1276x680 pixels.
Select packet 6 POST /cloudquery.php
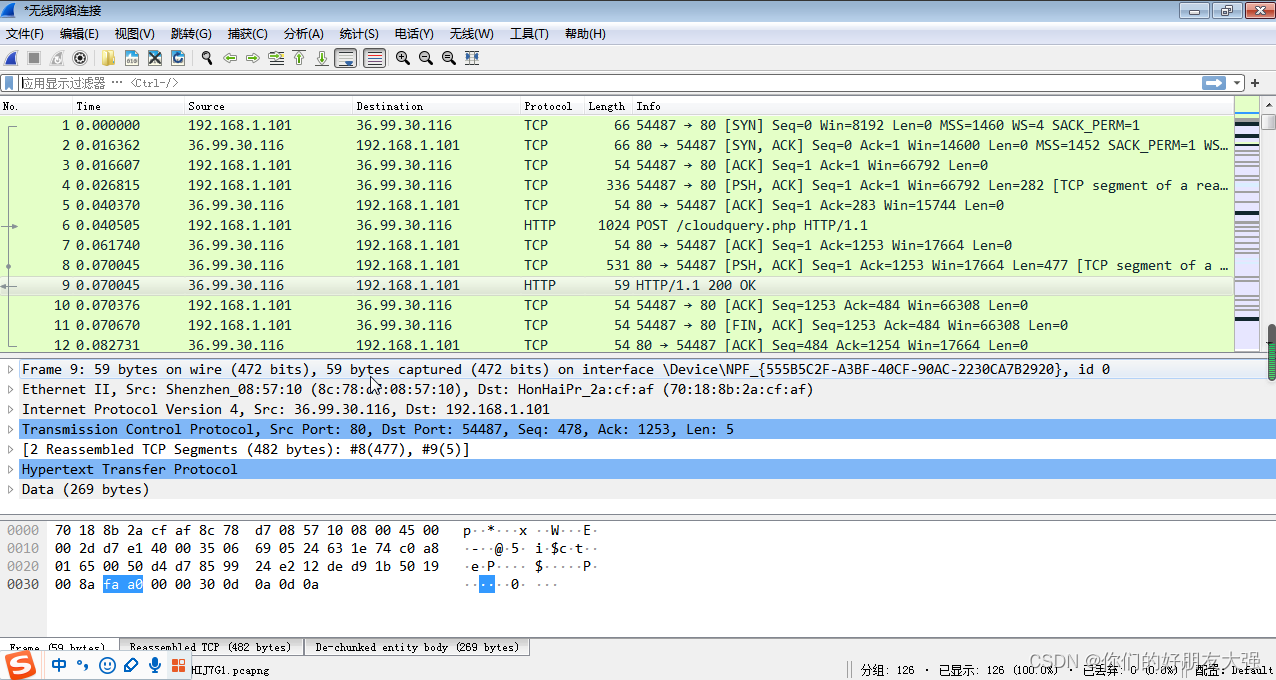coord(617,225)
